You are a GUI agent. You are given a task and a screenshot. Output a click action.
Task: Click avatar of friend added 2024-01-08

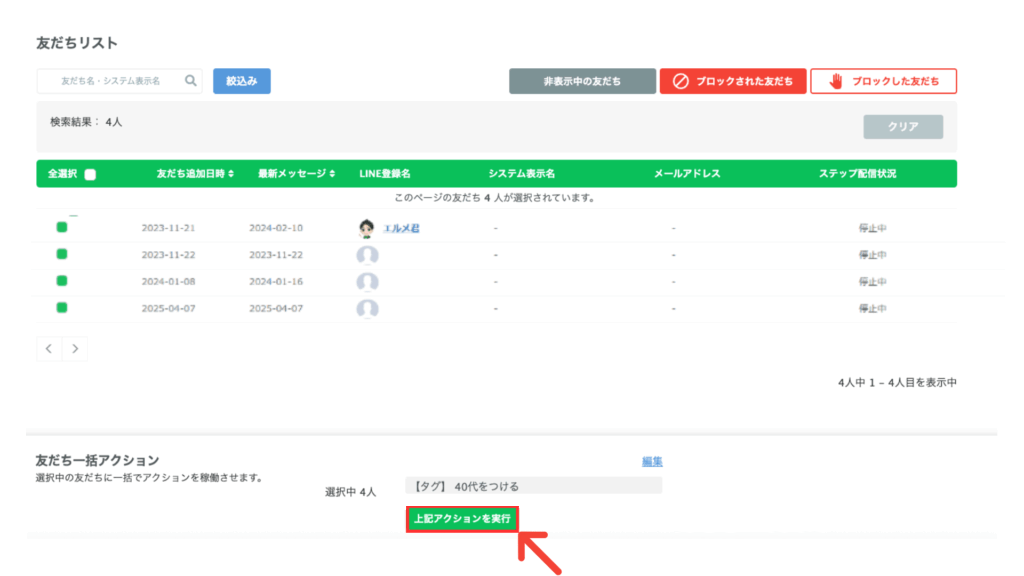click(x=367, y=282)
